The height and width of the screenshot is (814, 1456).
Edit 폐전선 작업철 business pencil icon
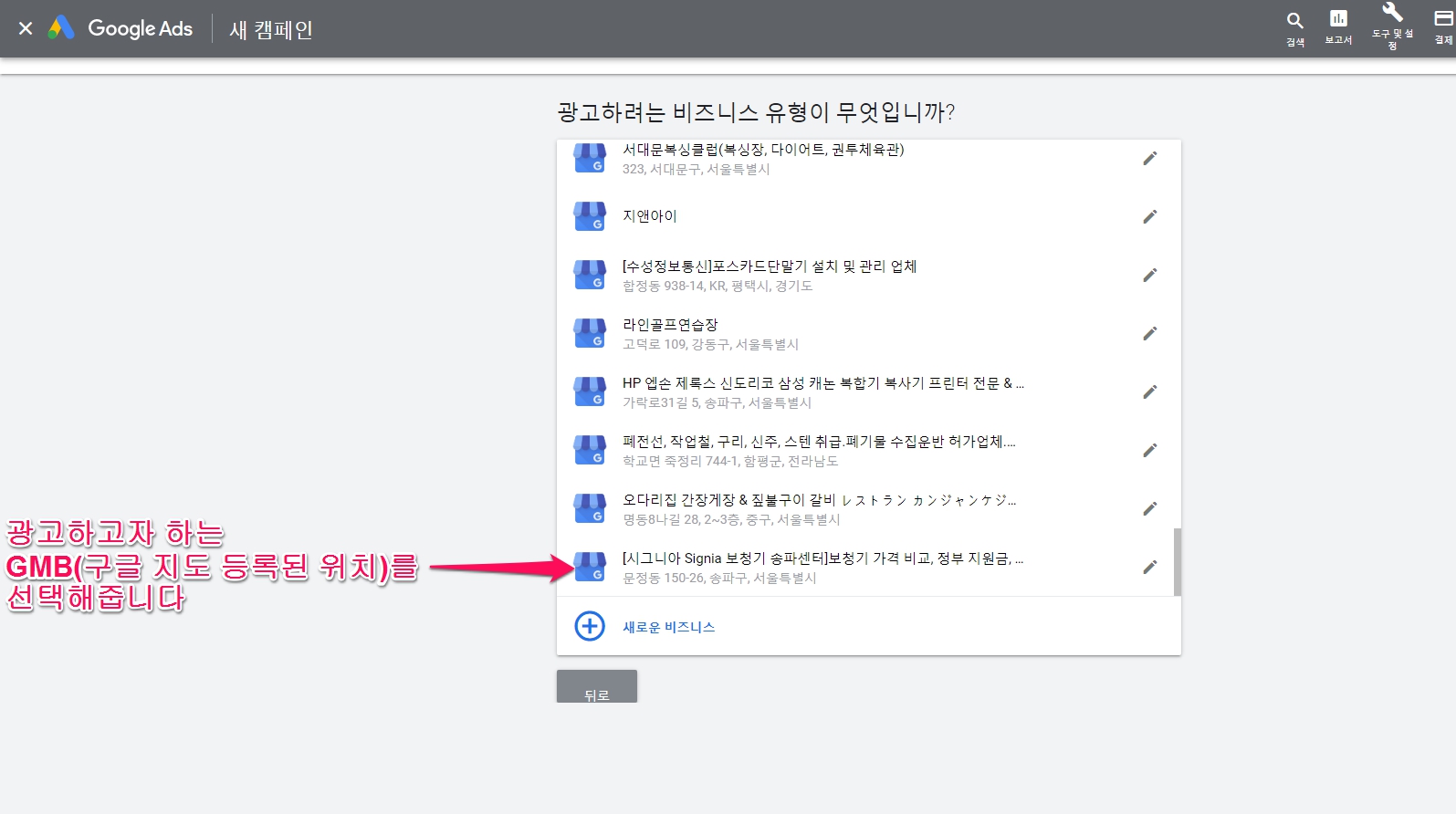click(1150, 450)
